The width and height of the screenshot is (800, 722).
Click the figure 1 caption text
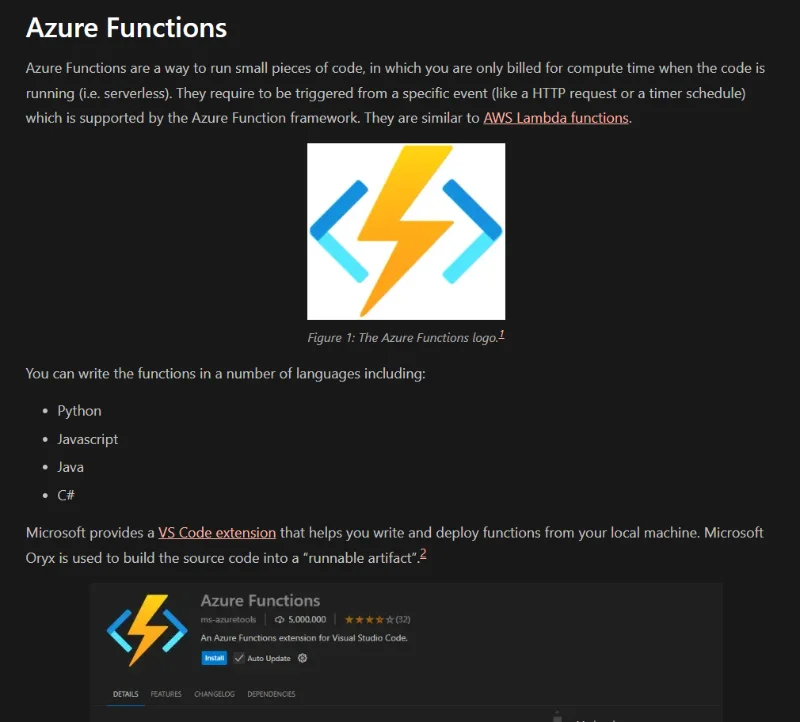click(402, 338)
